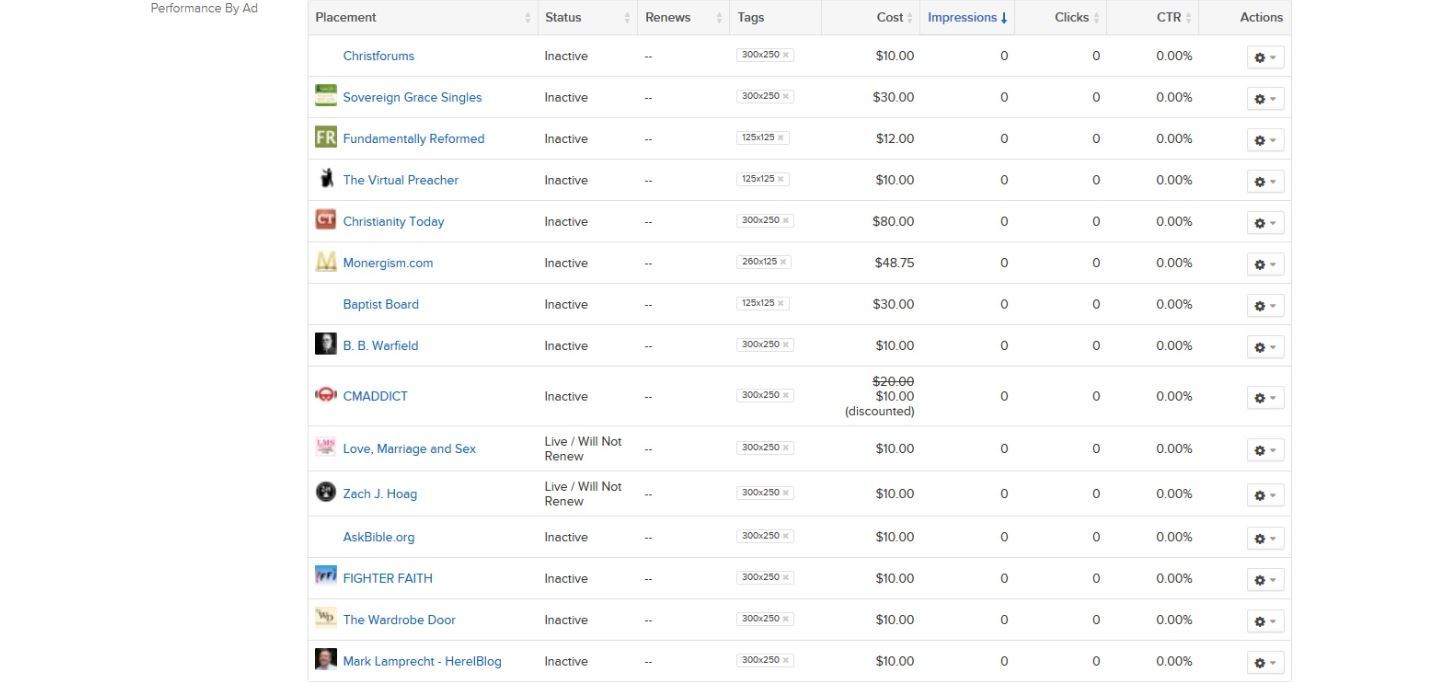1450x682 pixels.
Task: Remove the 300x250 tag on Christforums
Action: pos(786,55)
